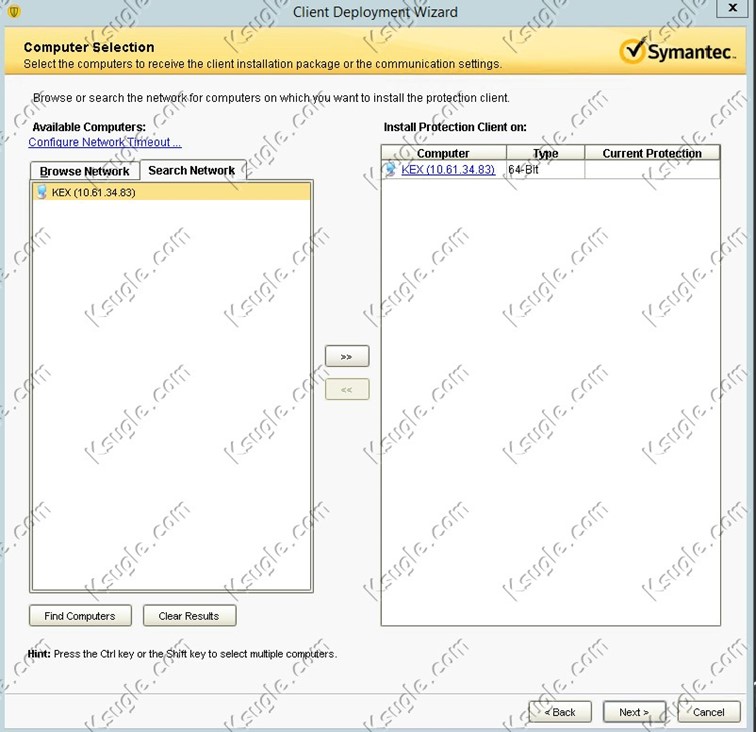Image resolution: width=756 pixels, height=732 pixels.
Task: Open the Configure Network Timeout link
Action: (105, 142)
